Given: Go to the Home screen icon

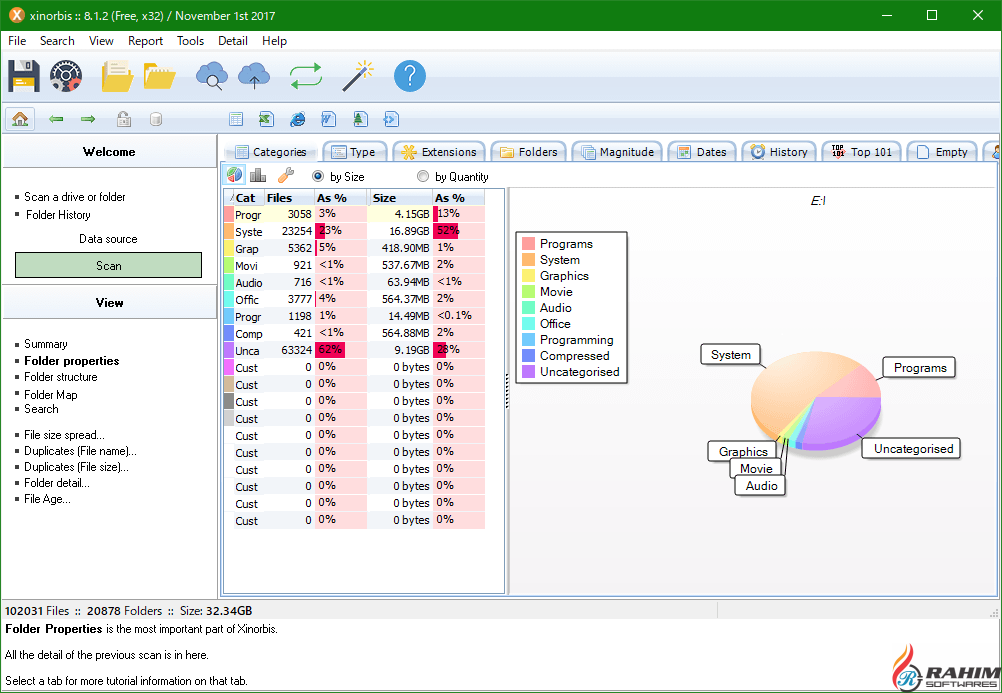Looking at the screenshot, I should coord(20,119).
